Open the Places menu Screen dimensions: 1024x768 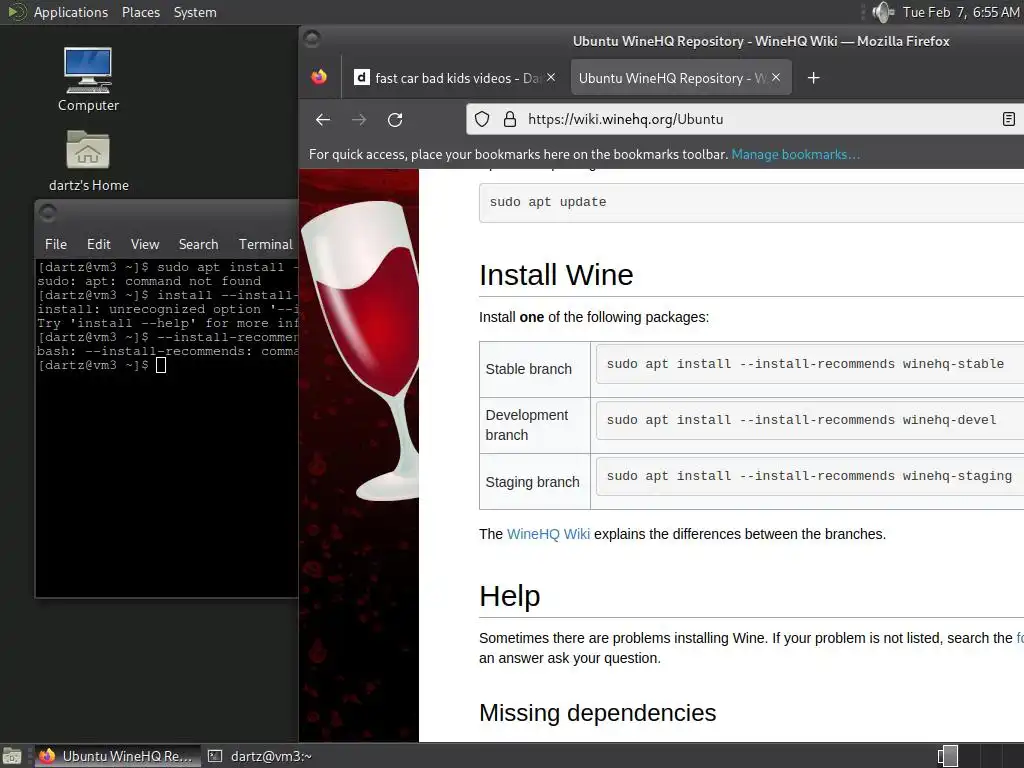click(x=140, y=12)
